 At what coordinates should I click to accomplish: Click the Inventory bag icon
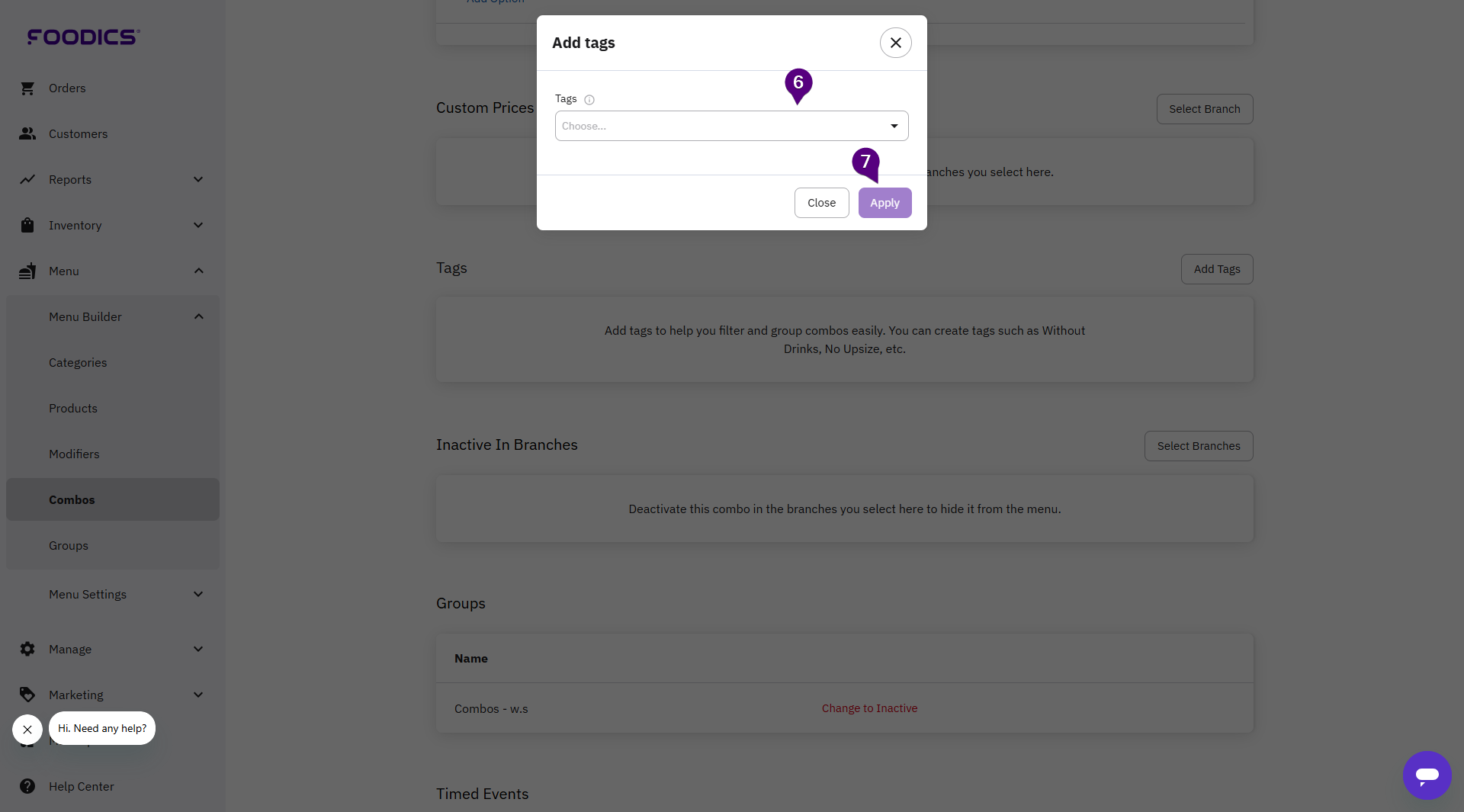(27, 226)
